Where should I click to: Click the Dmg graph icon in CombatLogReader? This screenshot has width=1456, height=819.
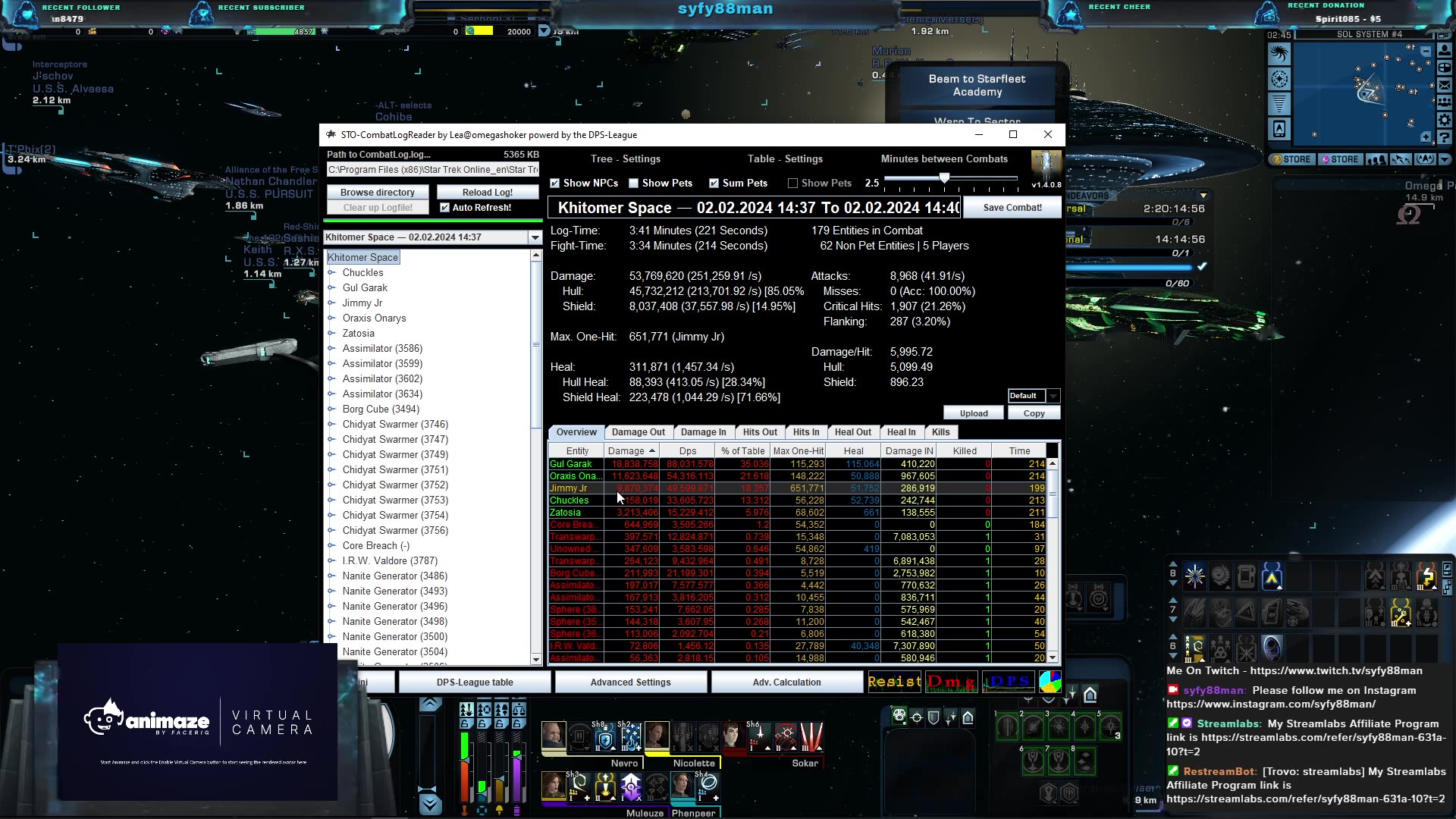click(x=950, y=681)
